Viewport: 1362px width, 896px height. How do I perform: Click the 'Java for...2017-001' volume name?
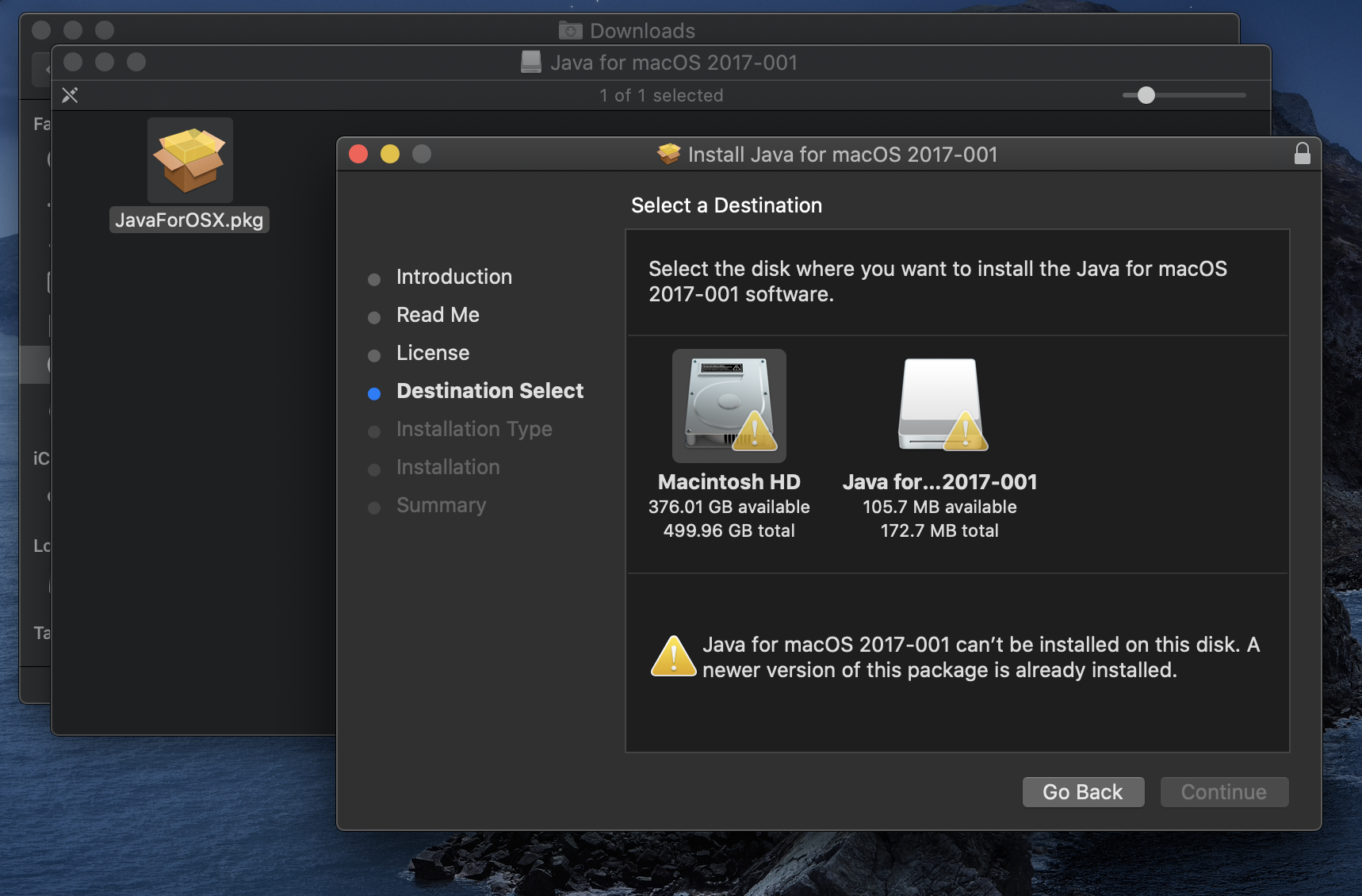(940, 482)
